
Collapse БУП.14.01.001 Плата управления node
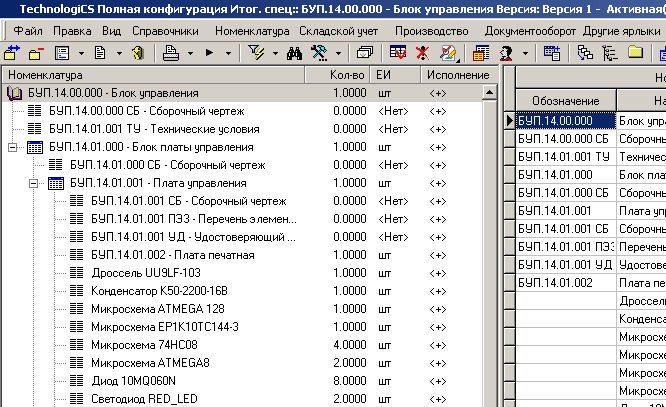pyautogui.click(x=34, y=183)
